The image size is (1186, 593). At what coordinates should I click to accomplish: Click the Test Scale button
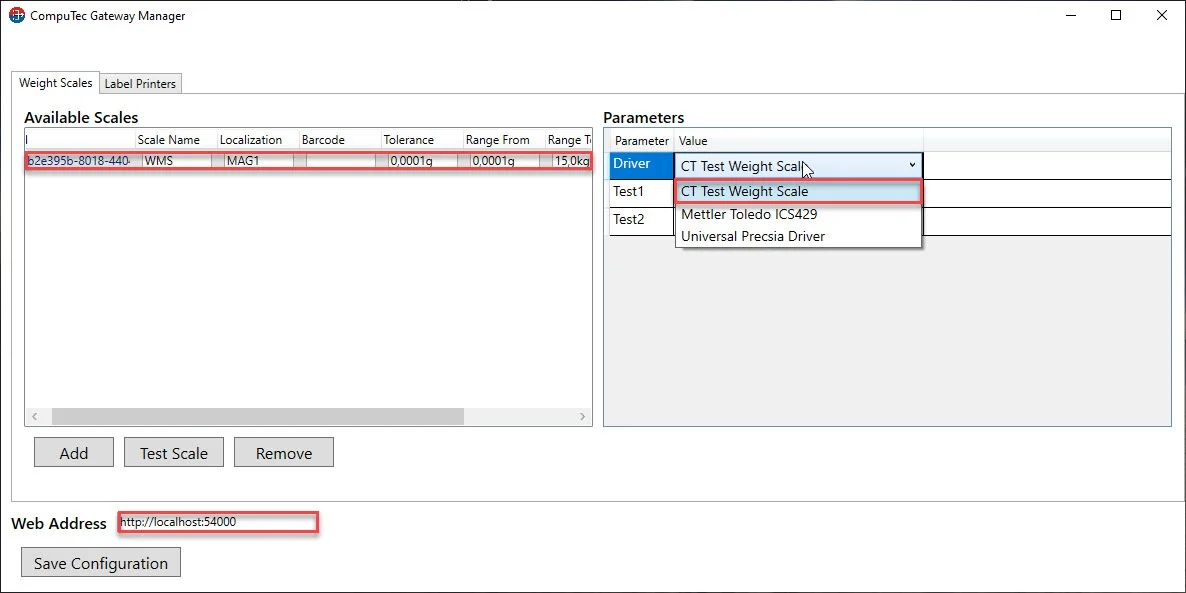(174, 453)
